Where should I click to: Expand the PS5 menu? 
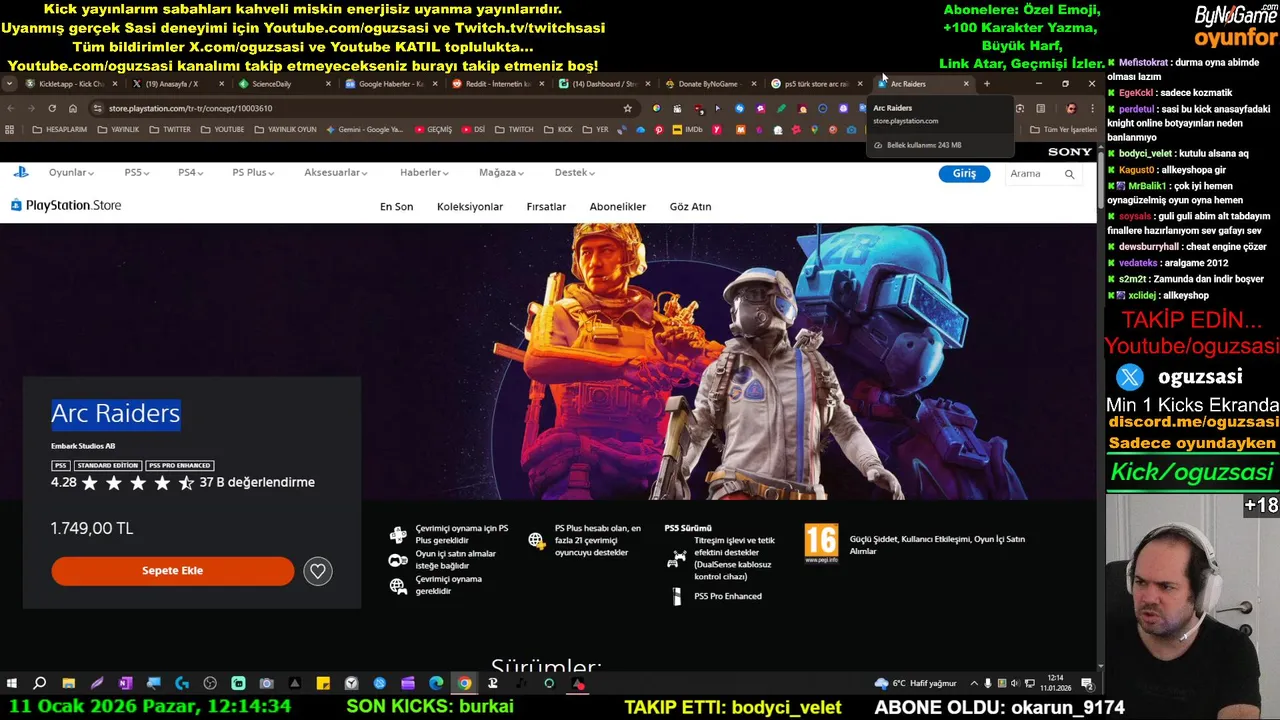137,173
